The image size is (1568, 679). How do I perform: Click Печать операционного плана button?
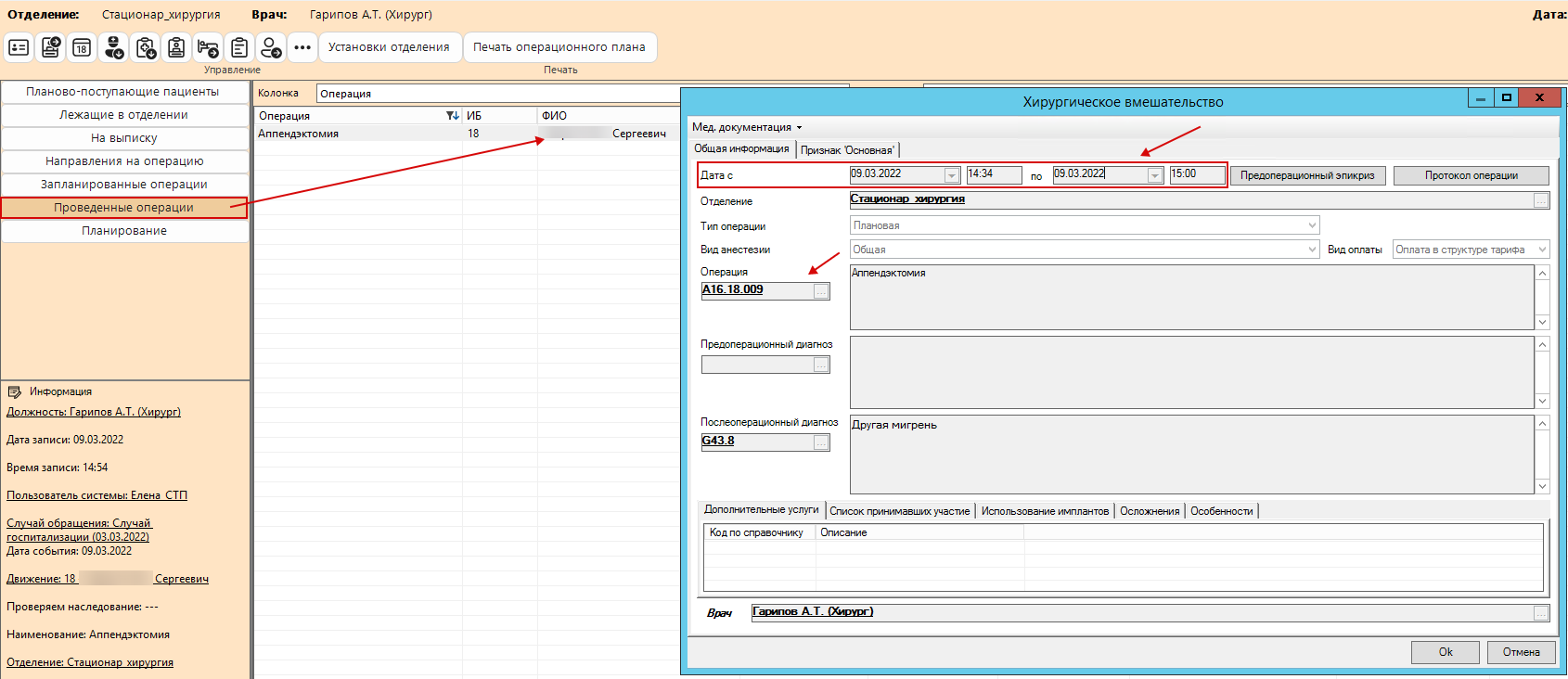point(559,47)
